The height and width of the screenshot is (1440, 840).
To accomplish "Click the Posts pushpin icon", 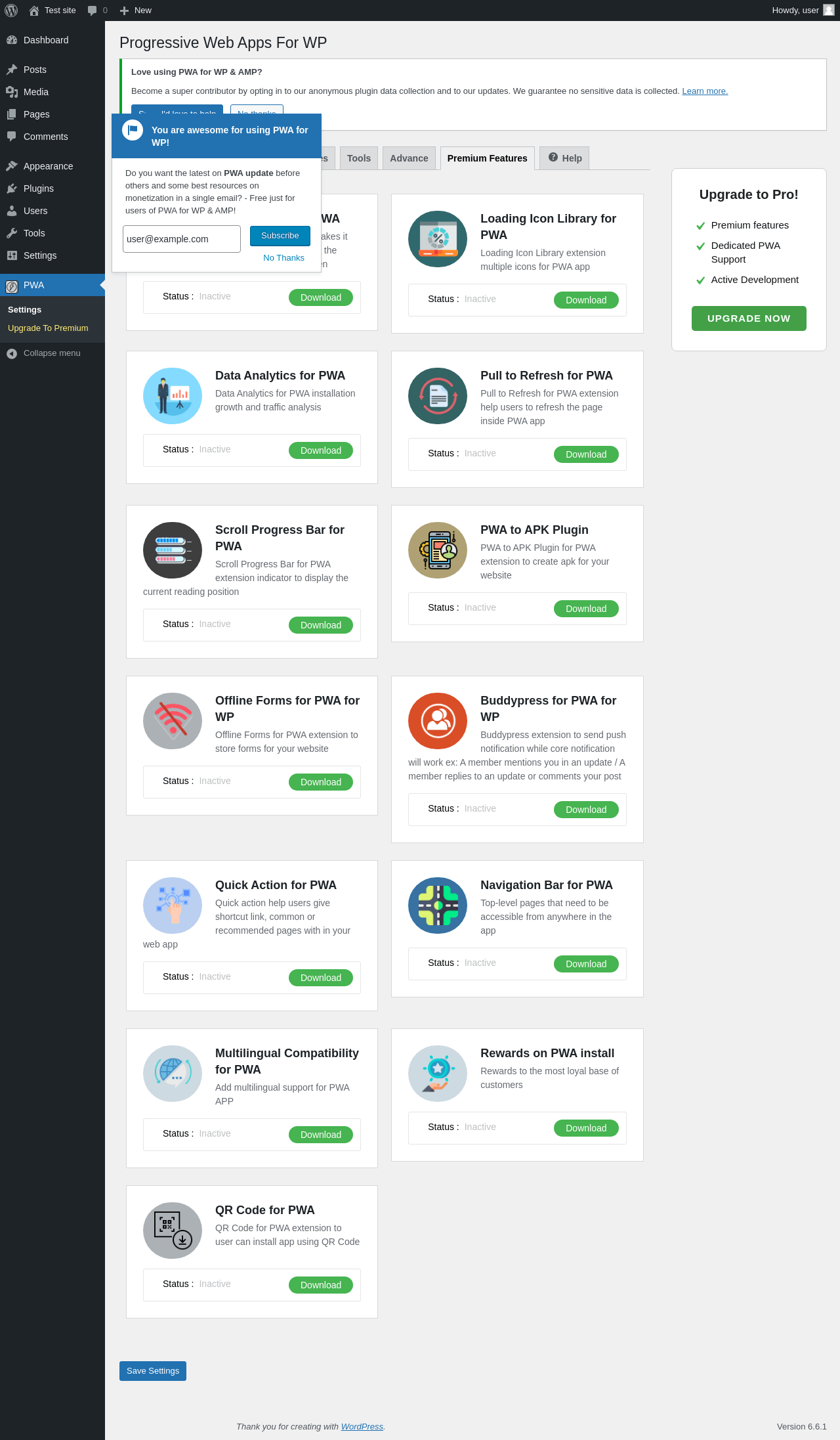I will click(12, 70).
